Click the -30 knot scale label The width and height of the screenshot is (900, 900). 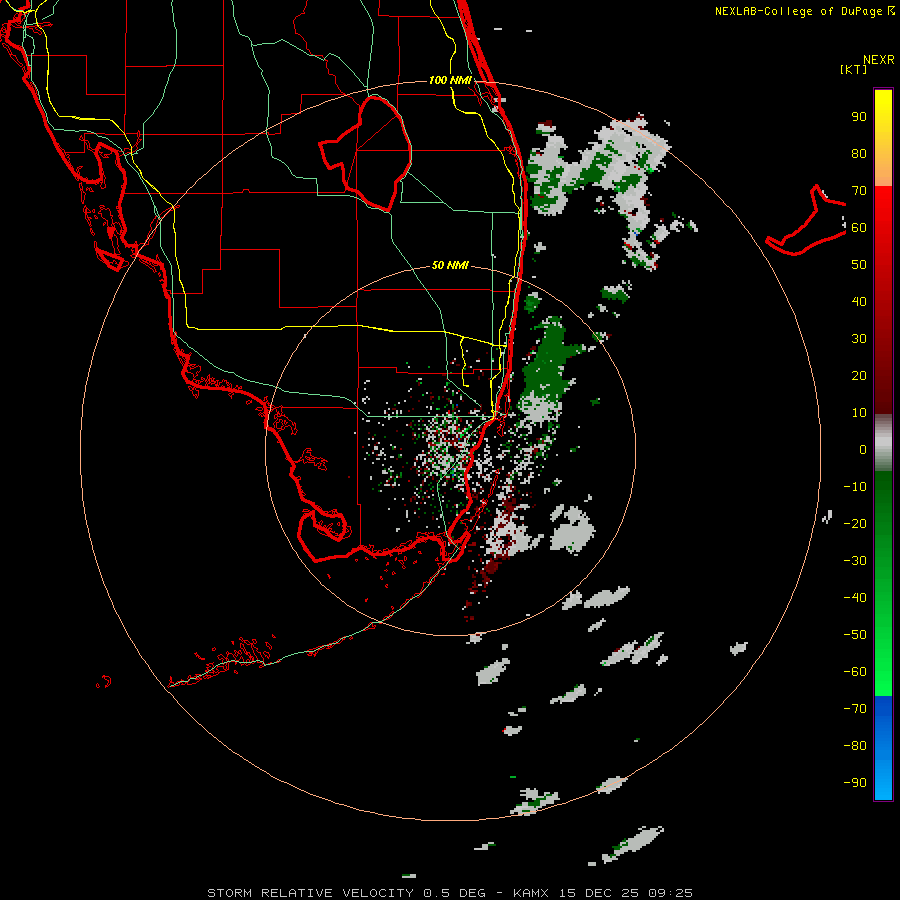tap(855, 561)
